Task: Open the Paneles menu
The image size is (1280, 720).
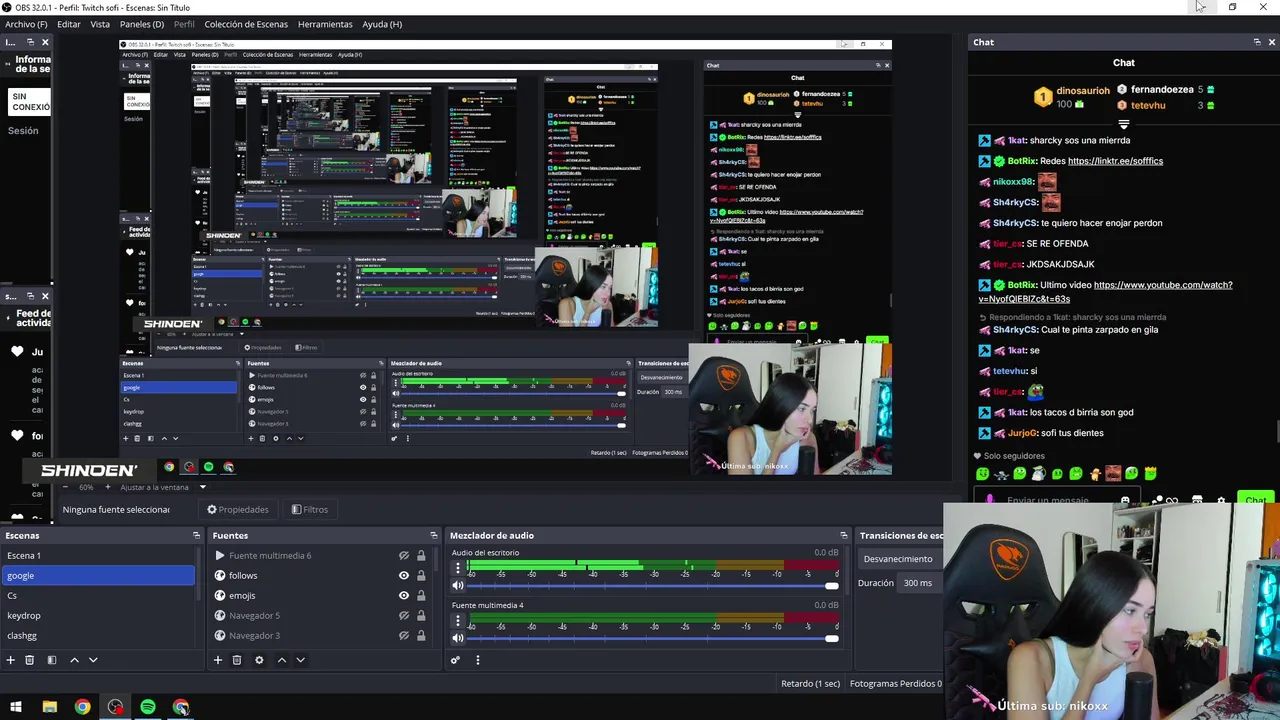Action: click(x=142, y=24)
